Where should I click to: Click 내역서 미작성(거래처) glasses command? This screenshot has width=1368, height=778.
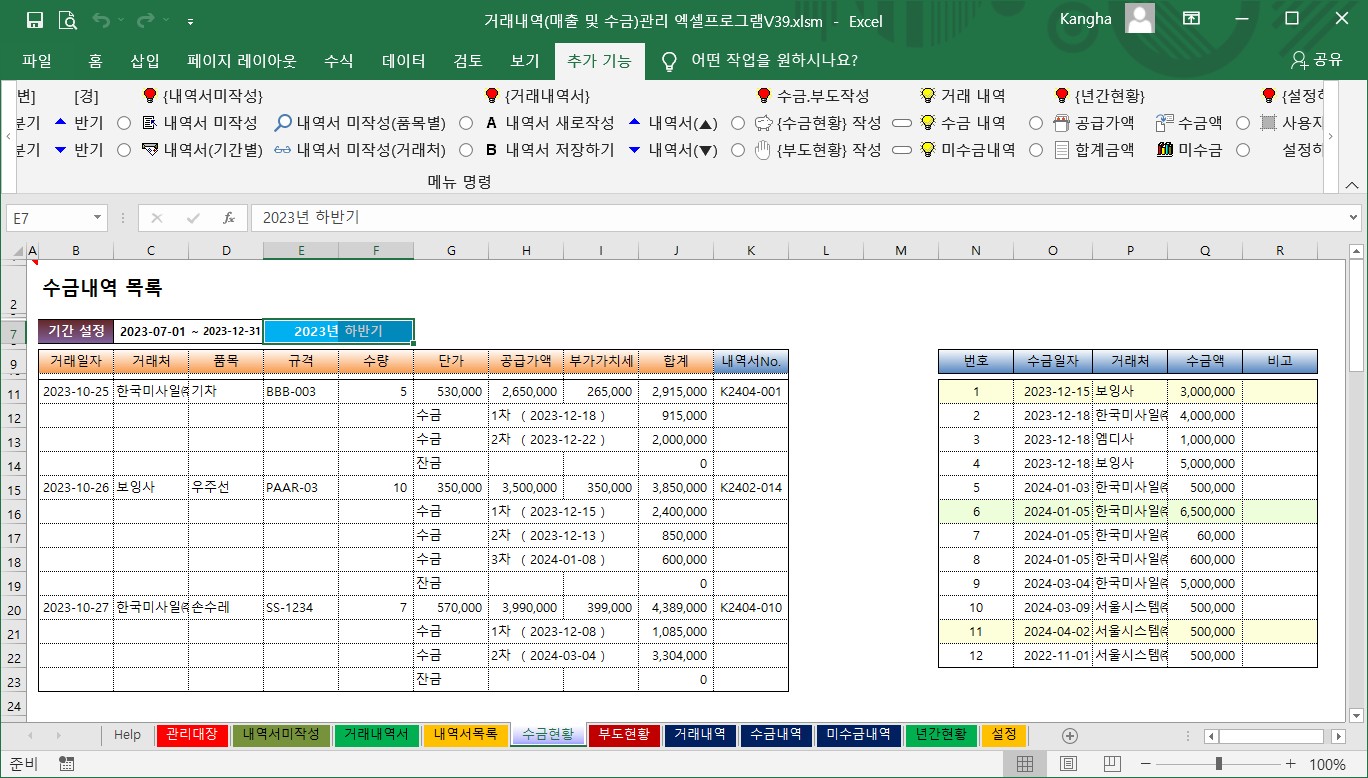(360, 150)
